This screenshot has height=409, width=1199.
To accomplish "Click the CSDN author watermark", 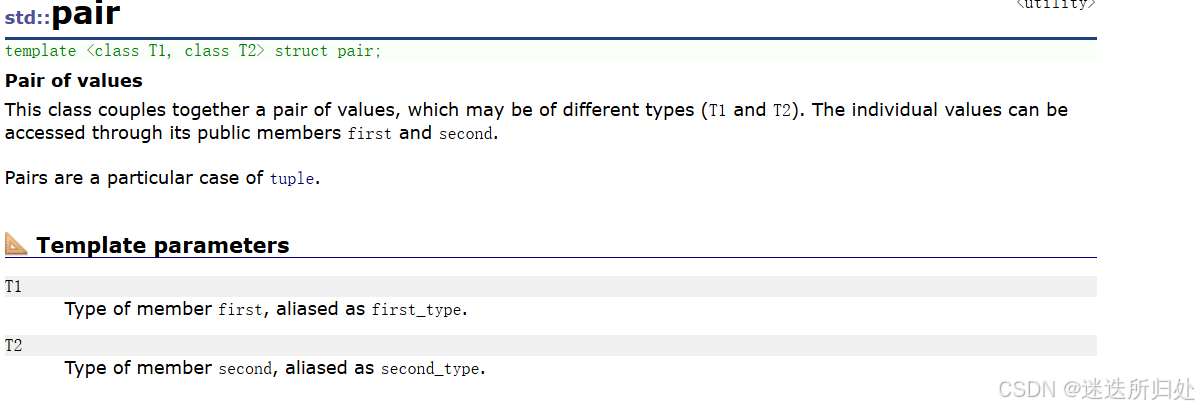I will coord(1097,390).
